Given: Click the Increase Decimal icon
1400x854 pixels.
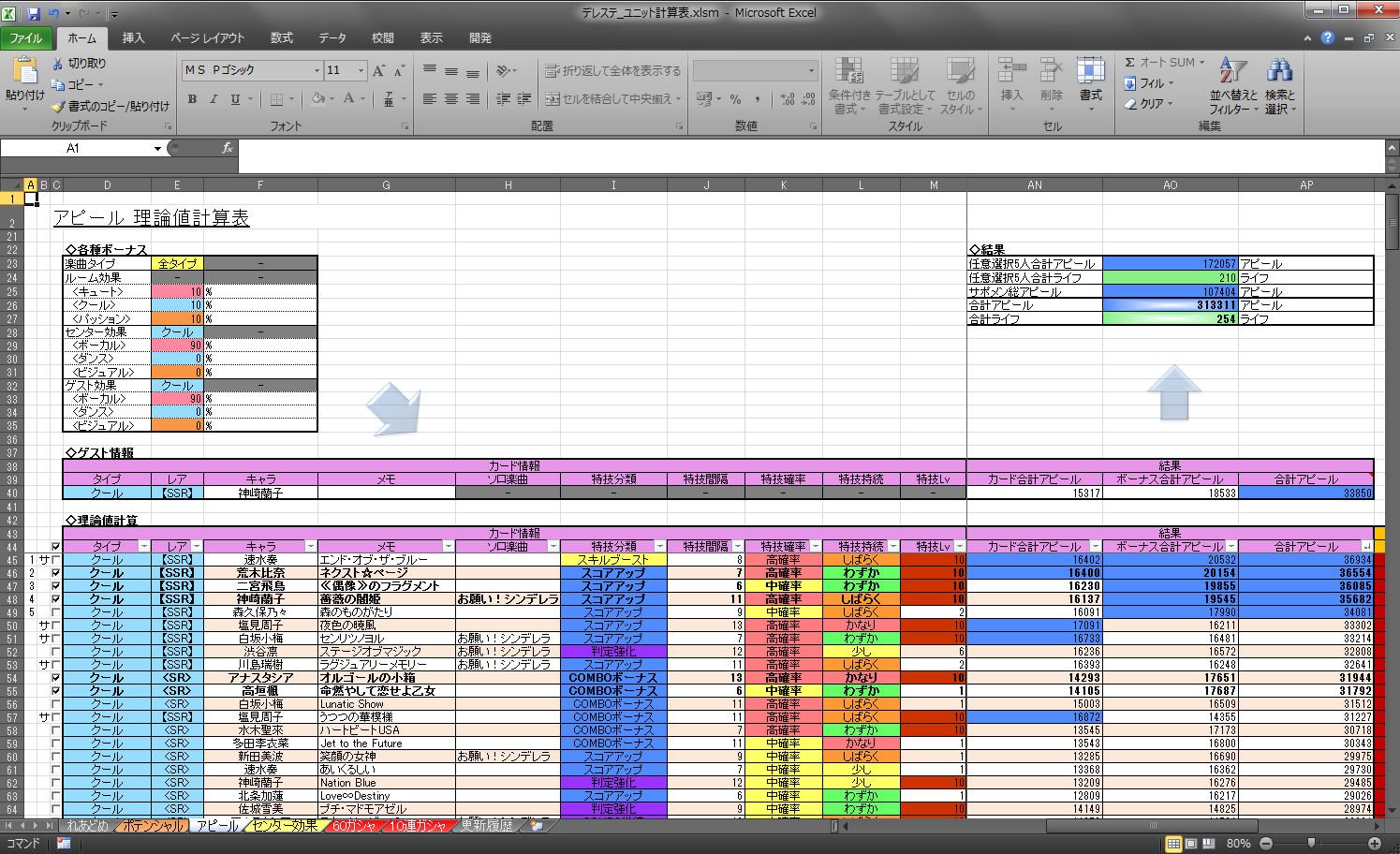Looking at the screenshot, I should [x=787, y=99].
